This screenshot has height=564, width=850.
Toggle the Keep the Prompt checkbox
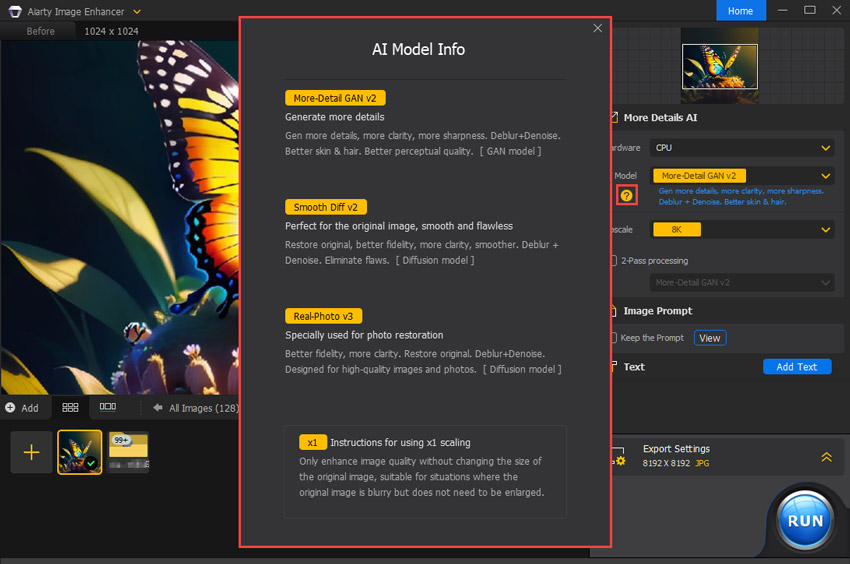coord(614,338)
